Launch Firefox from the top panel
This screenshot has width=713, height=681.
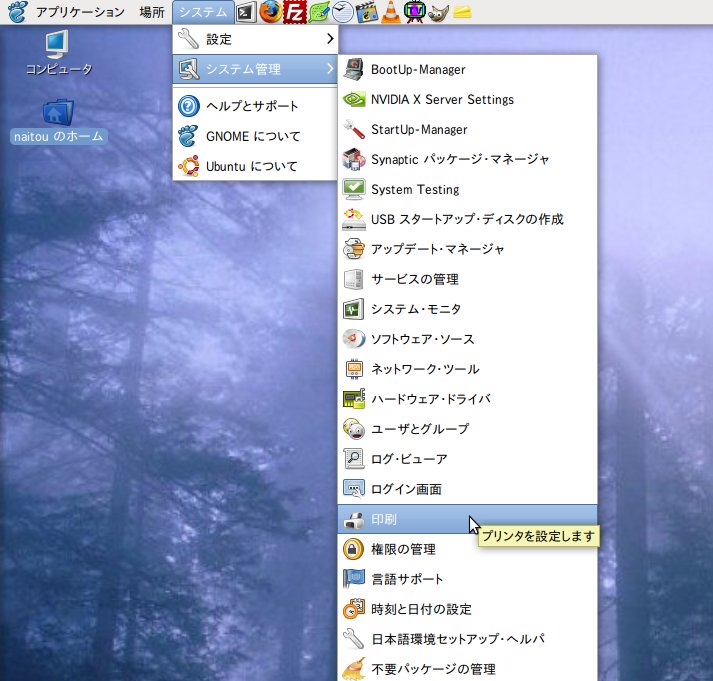click(271, 11)
